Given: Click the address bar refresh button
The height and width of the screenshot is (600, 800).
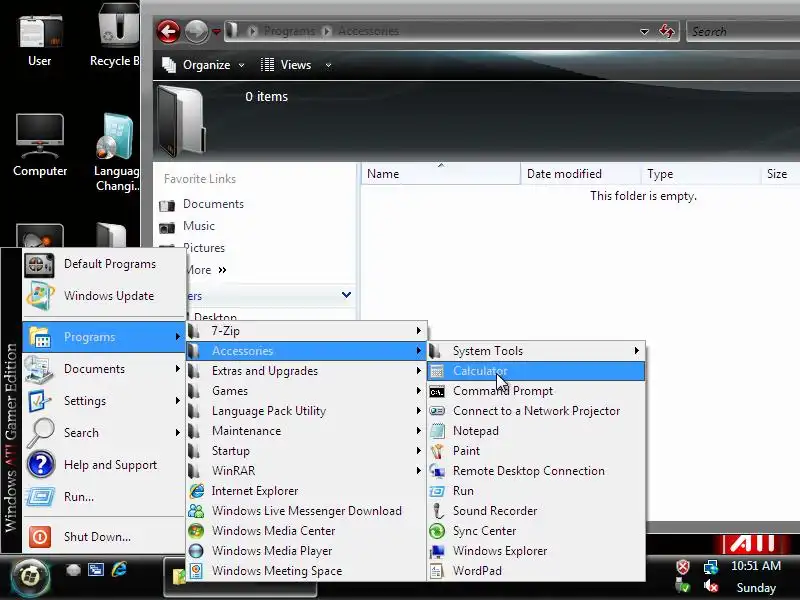Looking at the screenshot, I should (666, 32).
